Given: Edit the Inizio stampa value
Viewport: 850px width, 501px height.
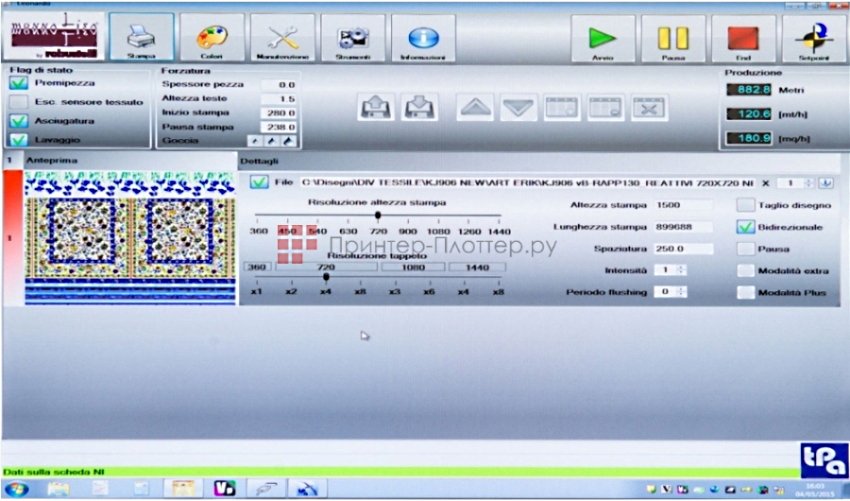Looking at the screenshot, I should [x=279, y=113].
